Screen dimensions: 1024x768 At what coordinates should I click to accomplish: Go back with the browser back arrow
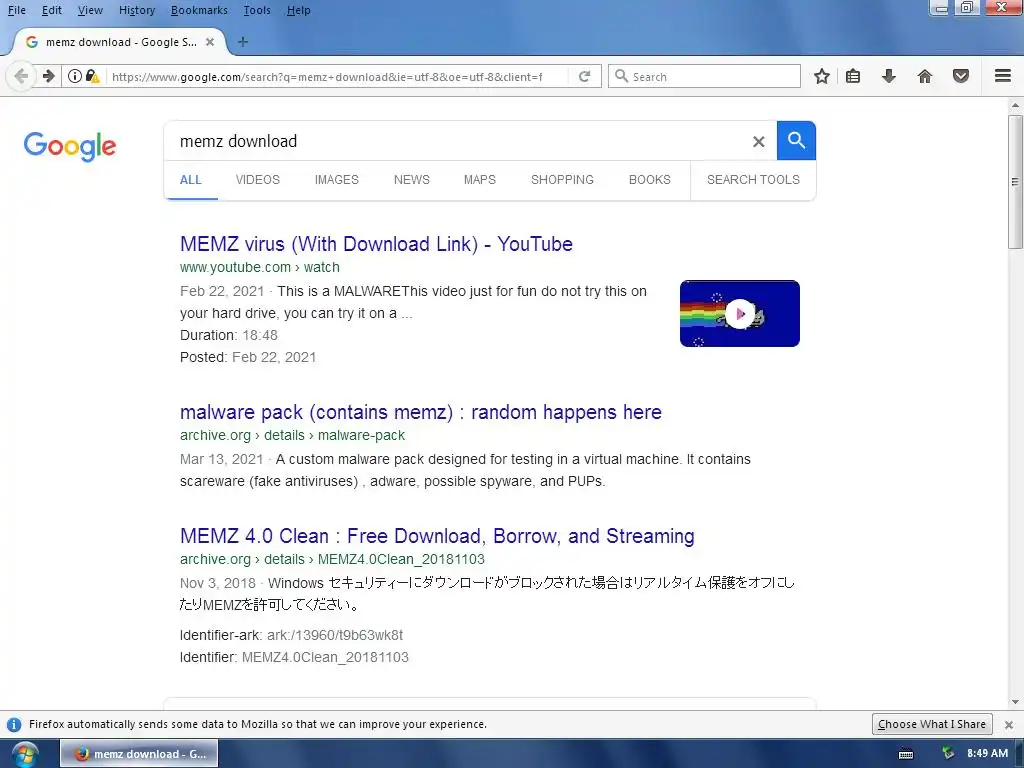(x=21, y=76)
